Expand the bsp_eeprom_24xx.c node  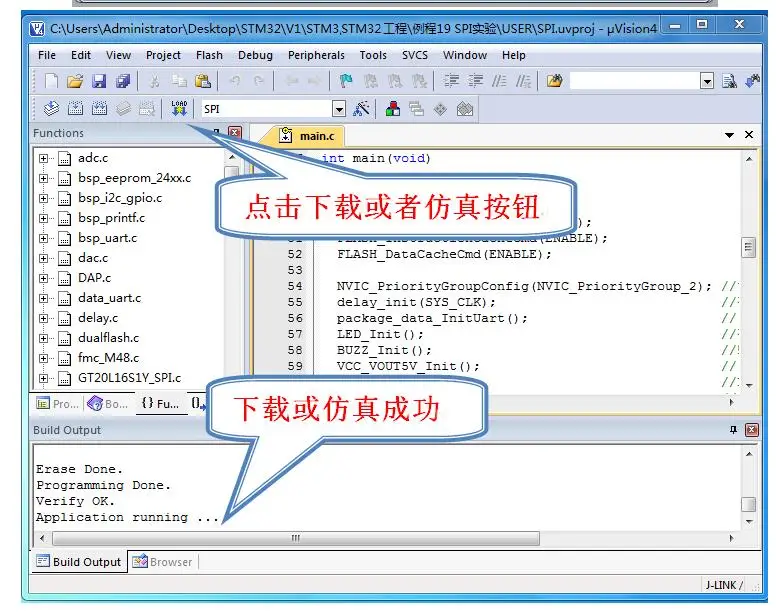coord(44,178)
